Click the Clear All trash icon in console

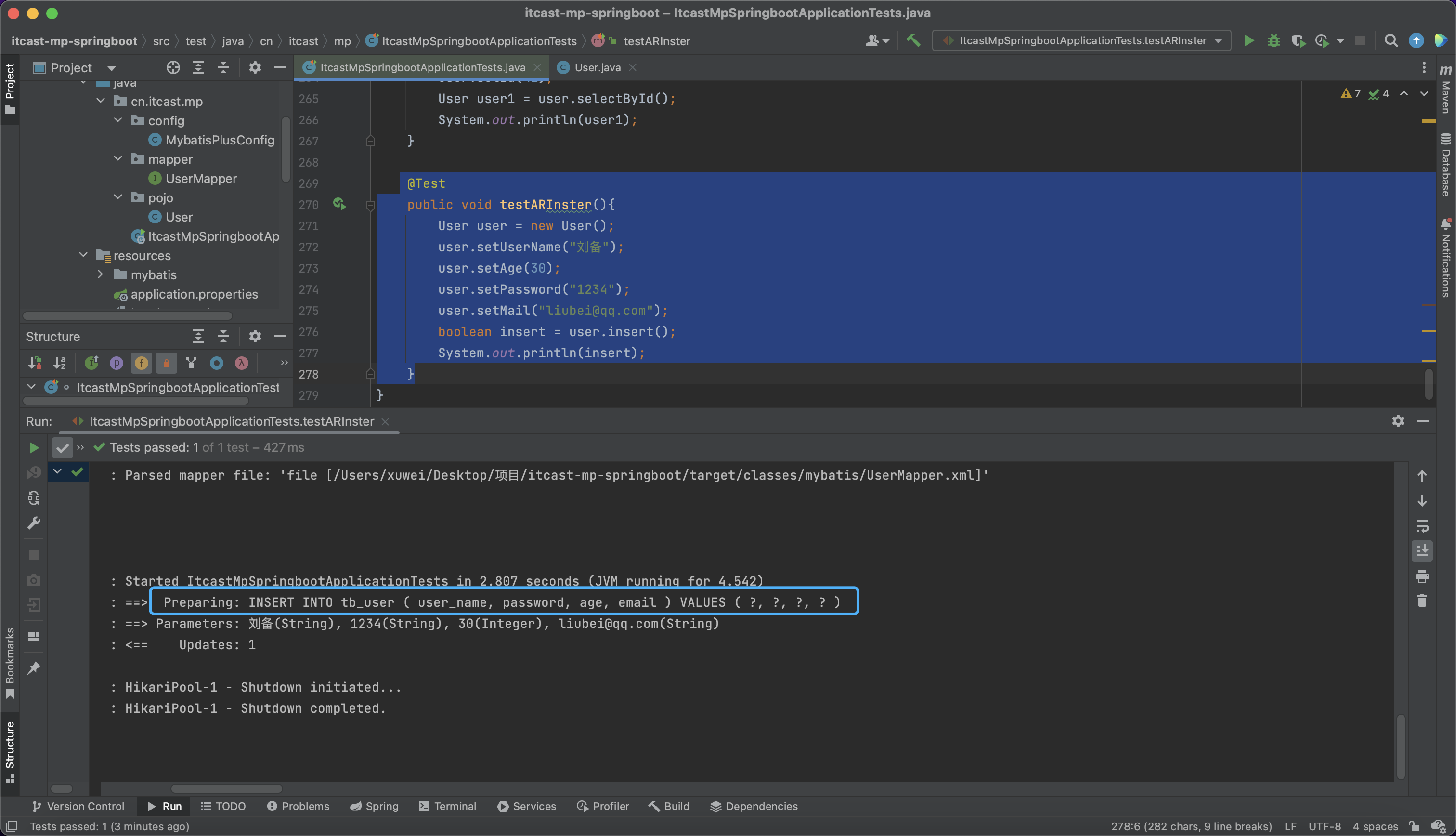(x=1422, y=601)
